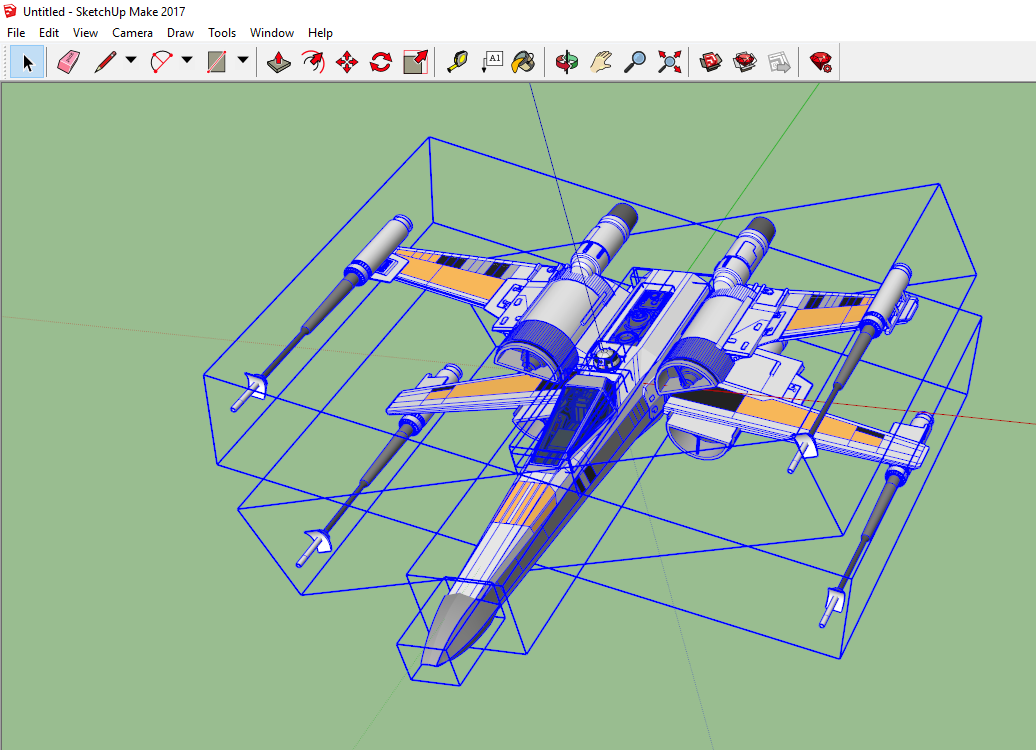The image size is (1036, 750).
Task: Open the Extension Warehouse
Action: 745,62
